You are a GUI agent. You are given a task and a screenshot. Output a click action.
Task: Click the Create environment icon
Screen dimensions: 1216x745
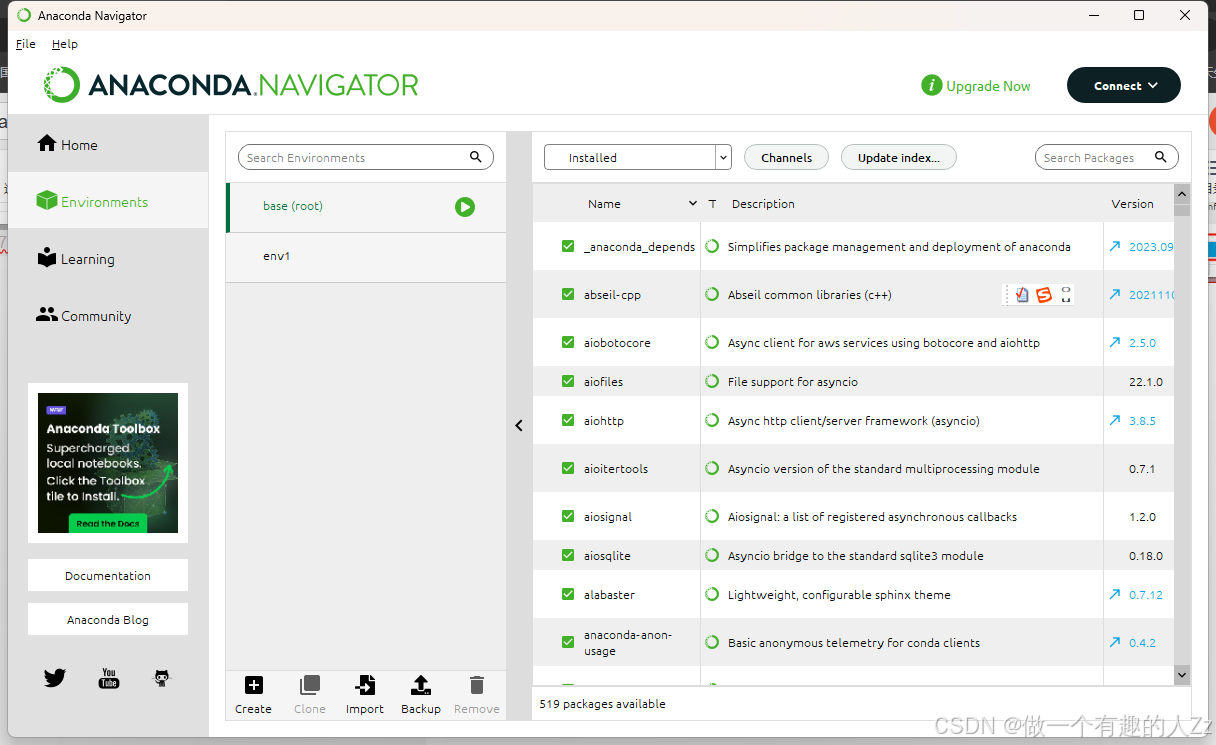tap(254, 685)
